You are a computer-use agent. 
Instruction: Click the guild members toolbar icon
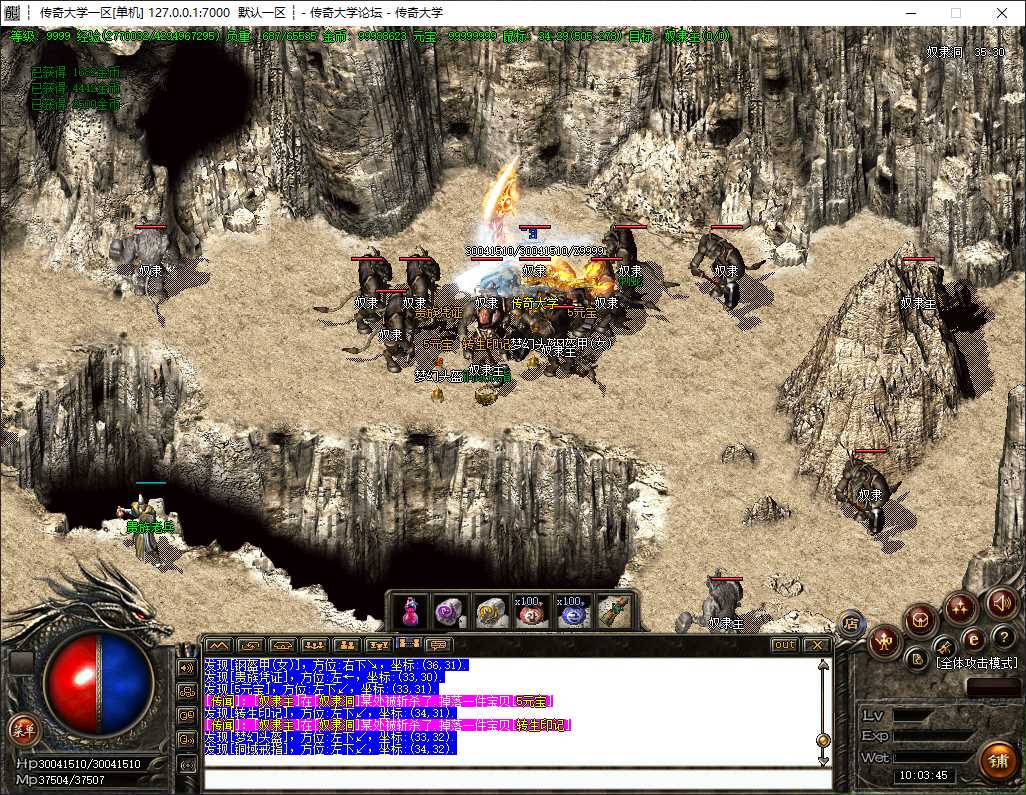pyautogui.click(x=378, y=645)
